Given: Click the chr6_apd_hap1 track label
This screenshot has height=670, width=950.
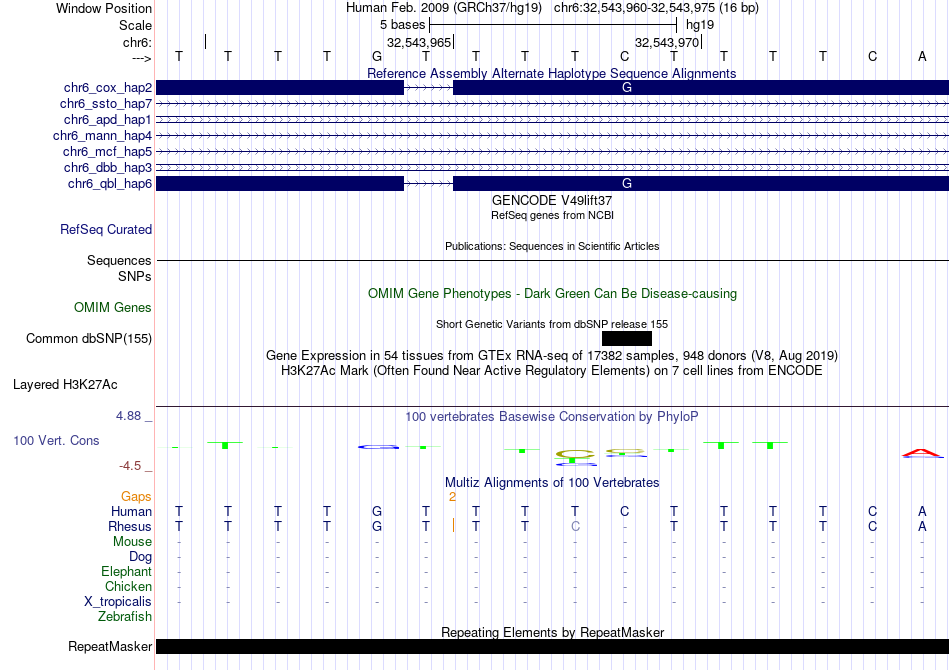Looking at the screenshot, I should pyautogui.click(x=108, y=119).
